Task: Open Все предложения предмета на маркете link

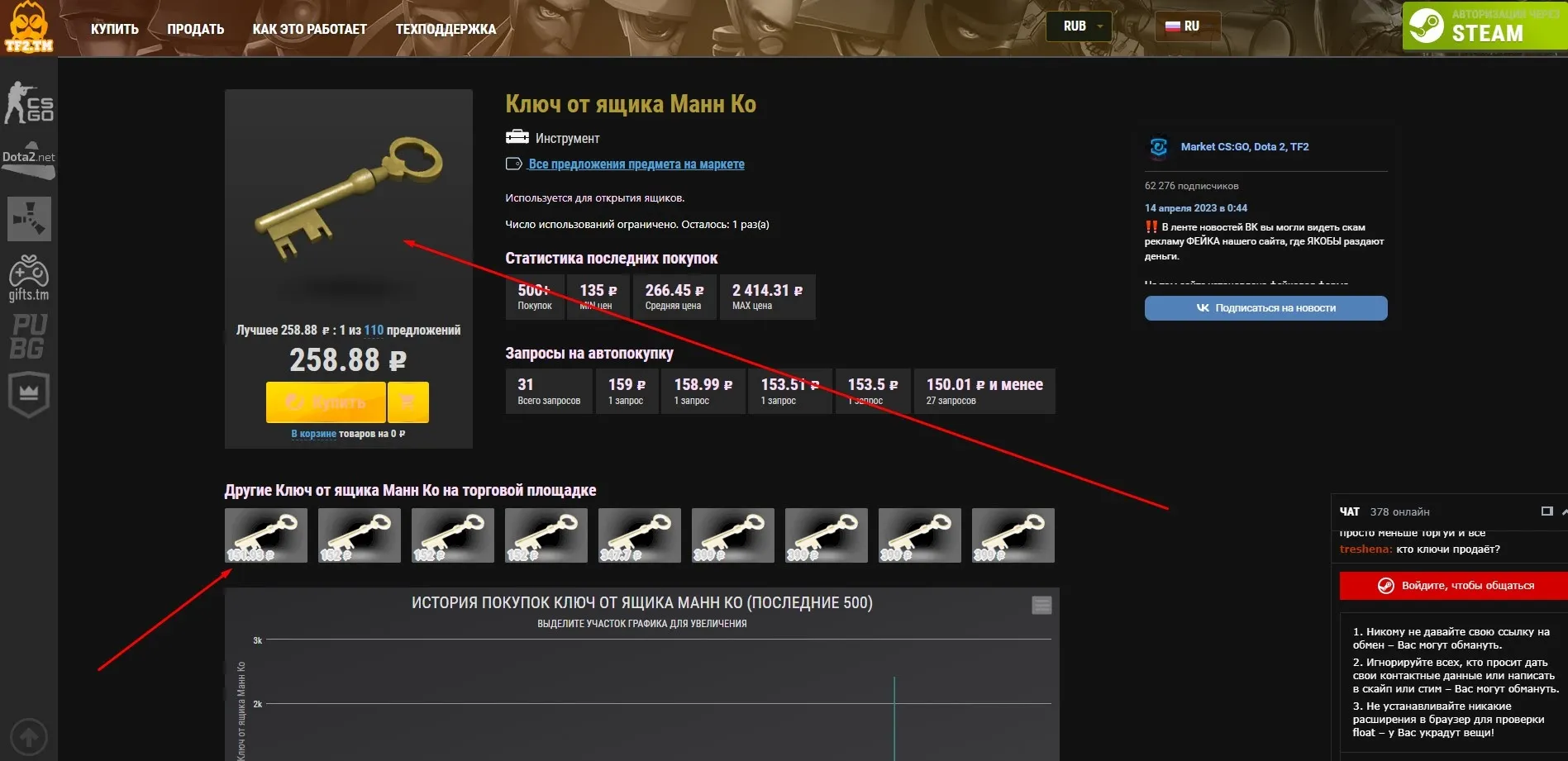Action: tap(636, 164)
